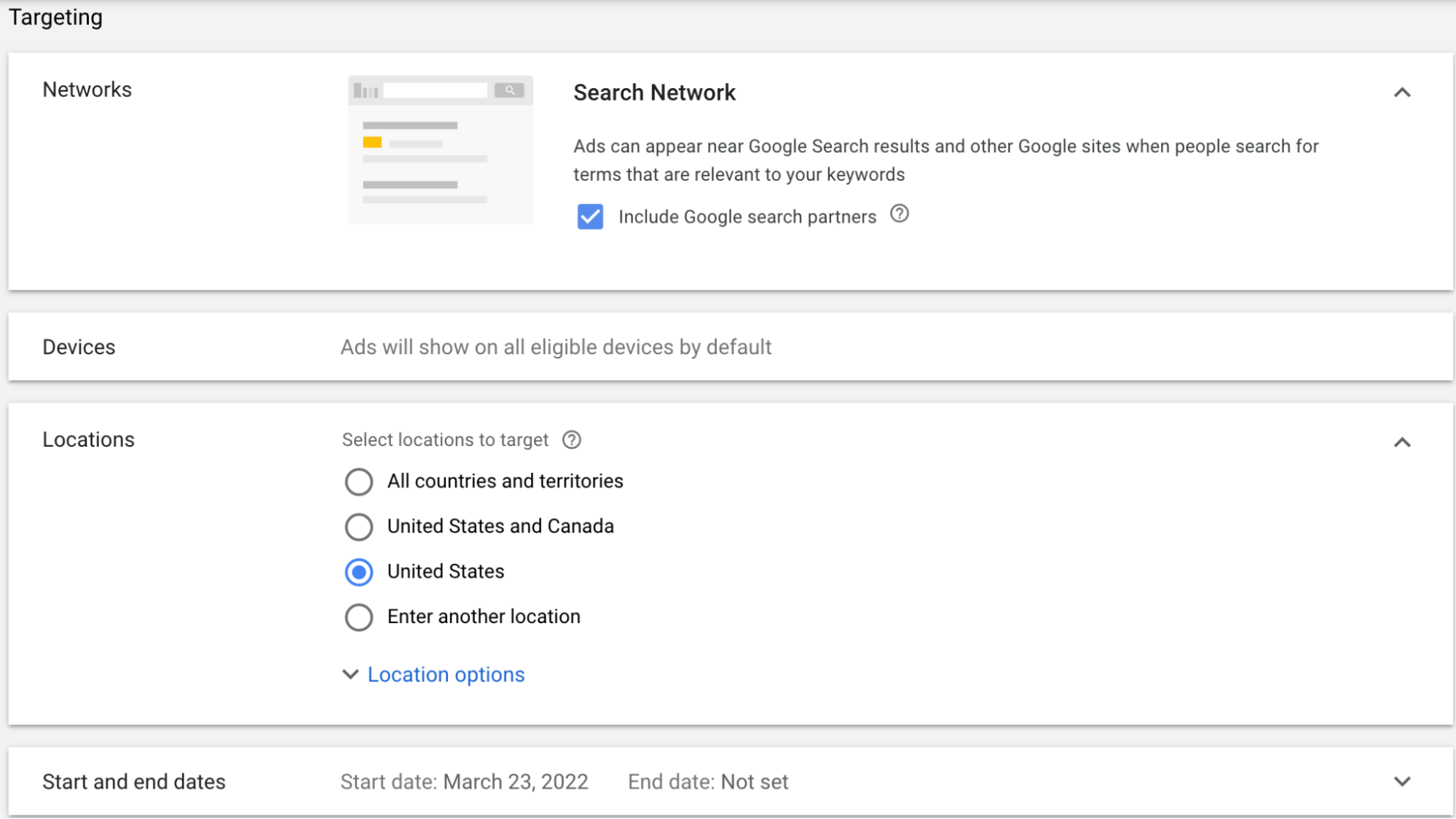Choose United States and Canada option
Viewport: 1456px width, 819px height.
click(358, 527)
